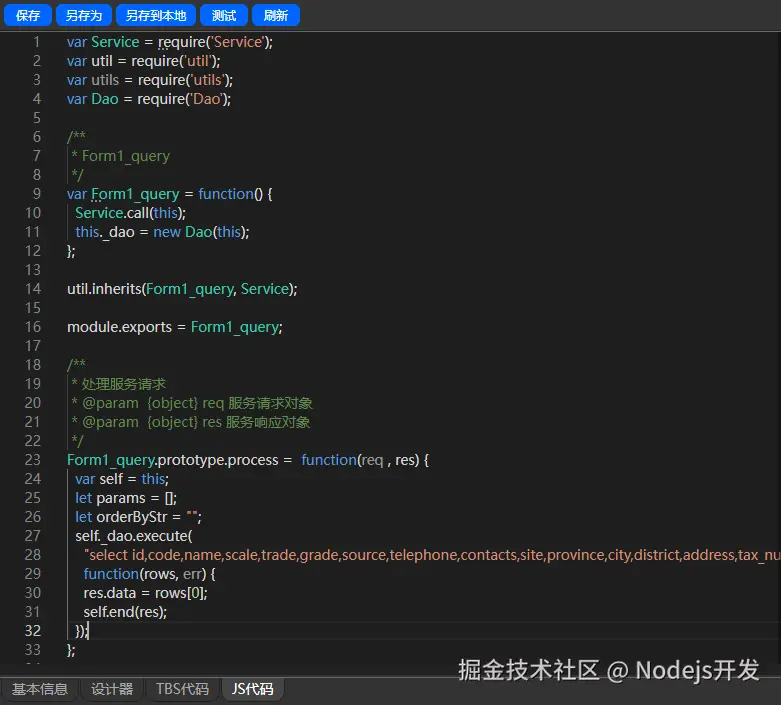The height and width of the screenshot is (705, 781).
Task: Open the 设计器 designer tab
Action: click(112, 689)
